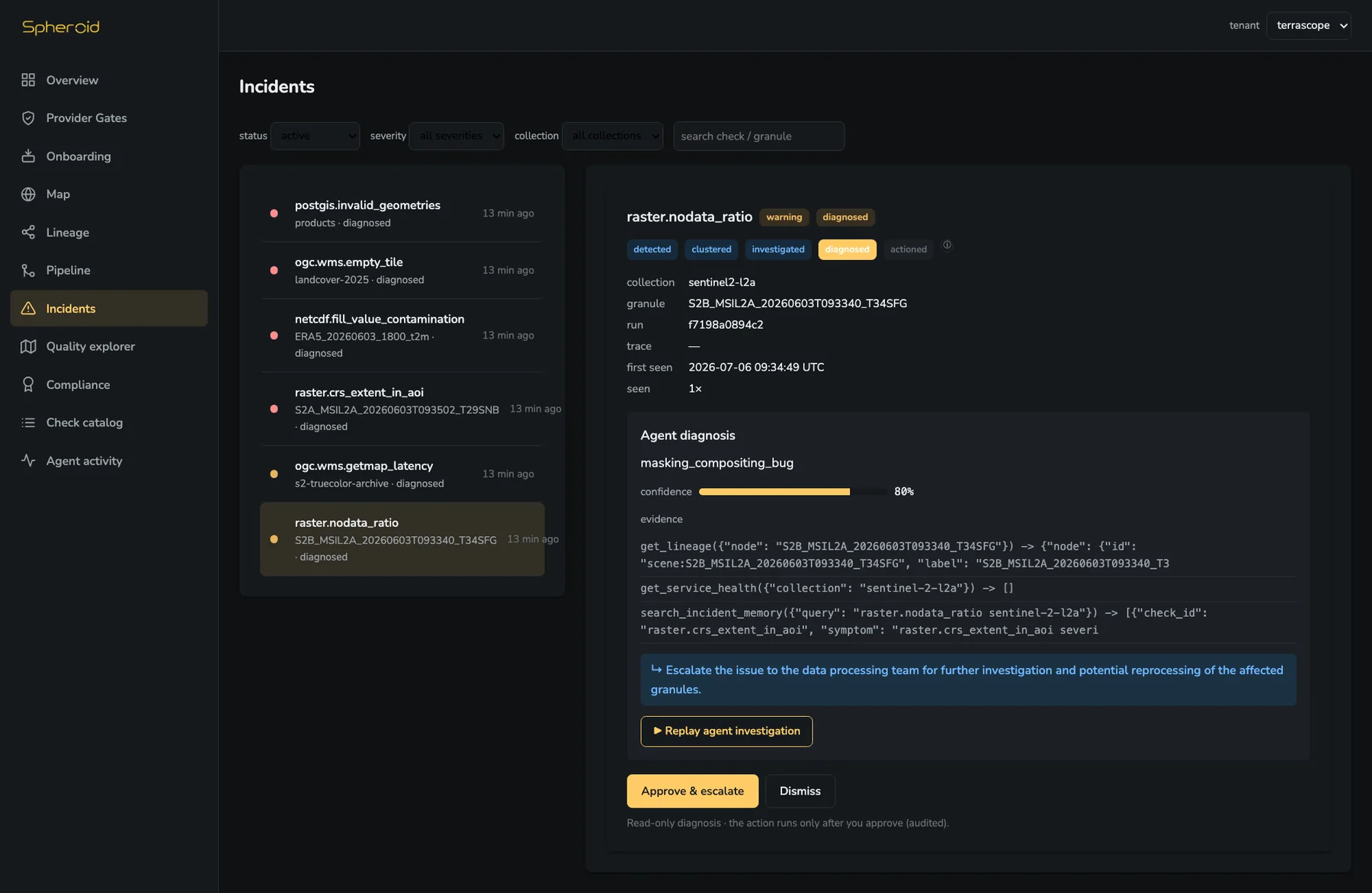
Task: Open the Onboarding section
Action: [109, 156]
